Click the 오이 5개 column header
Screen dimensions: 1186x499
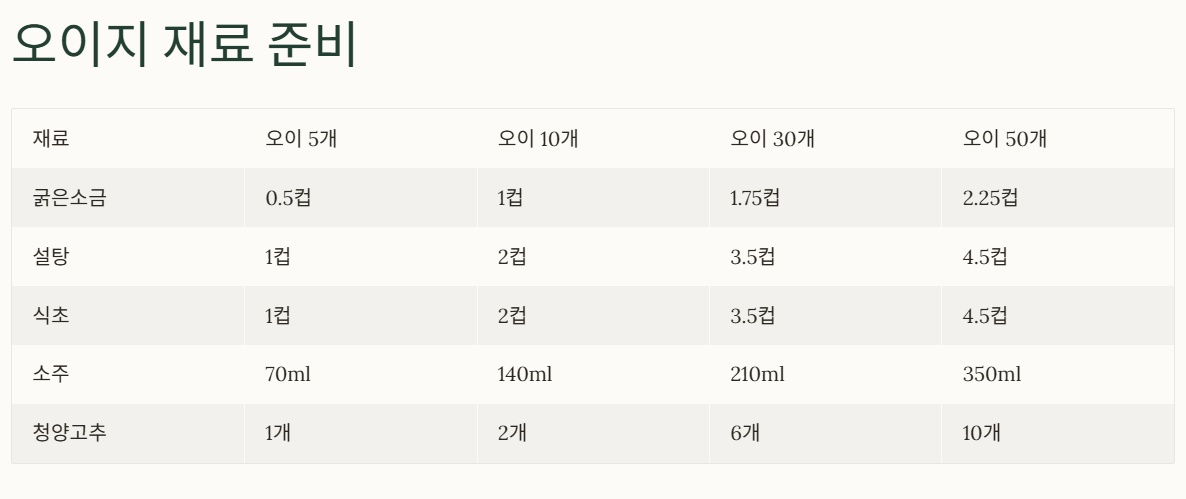click(361, 139)
